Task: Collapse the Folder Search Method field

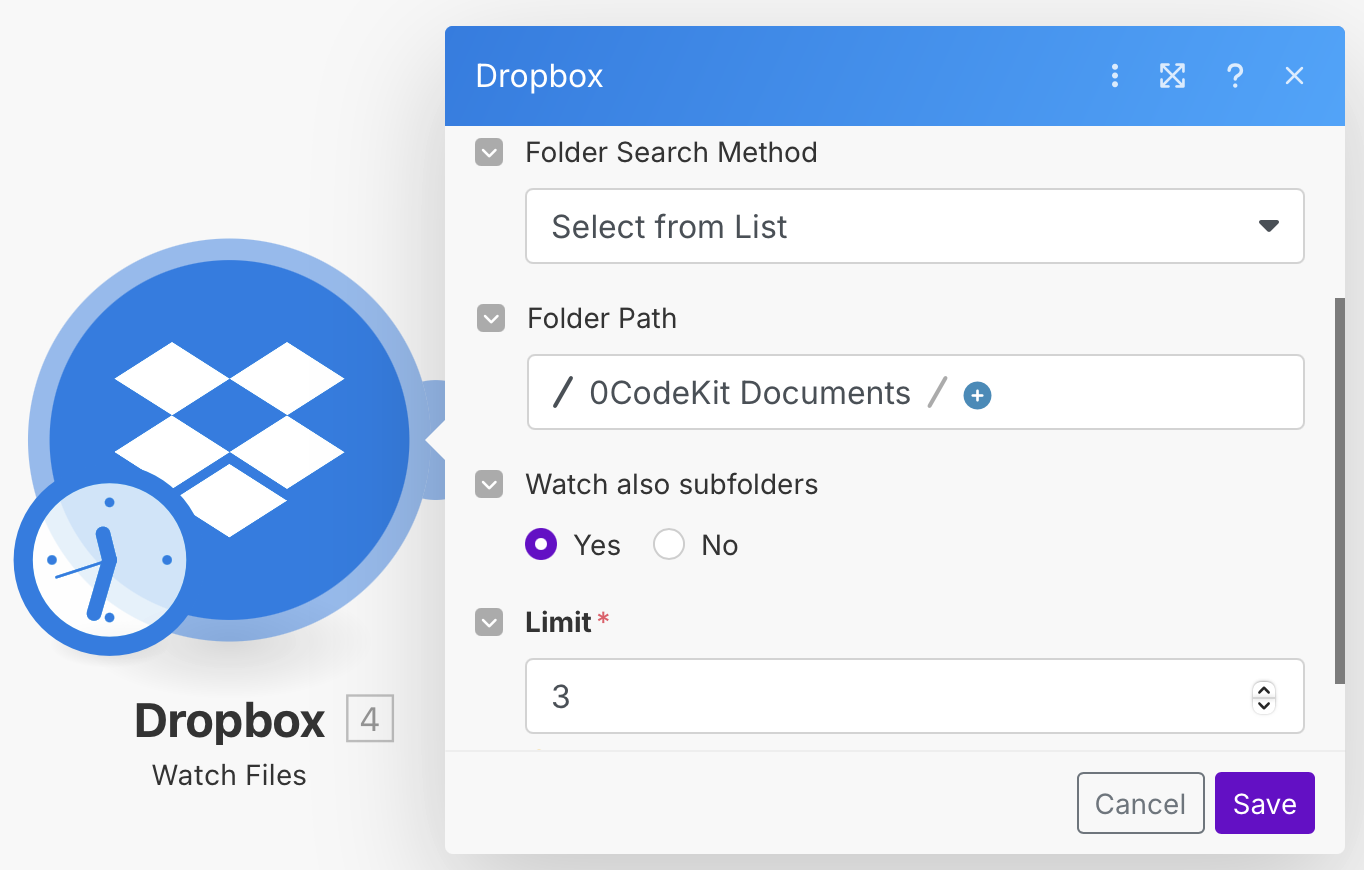Action: click(489, 153)
